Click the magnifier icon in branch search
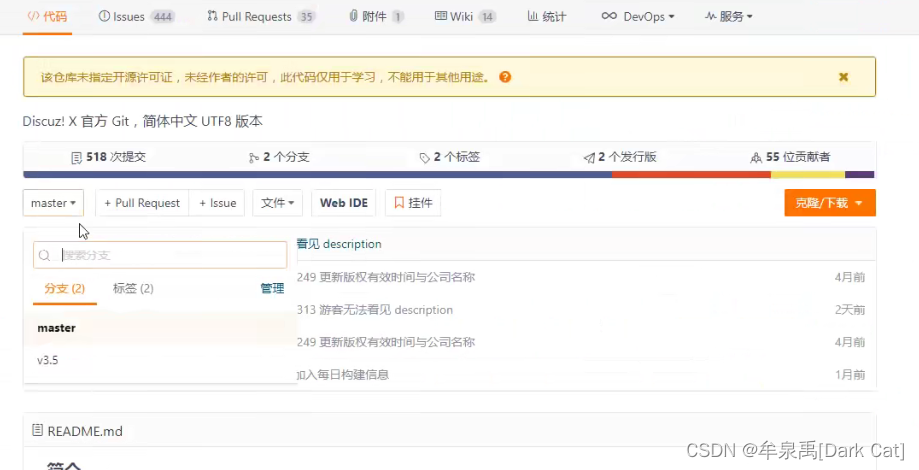The width and height of the screenshot is (919, 470). coord(45,256)
